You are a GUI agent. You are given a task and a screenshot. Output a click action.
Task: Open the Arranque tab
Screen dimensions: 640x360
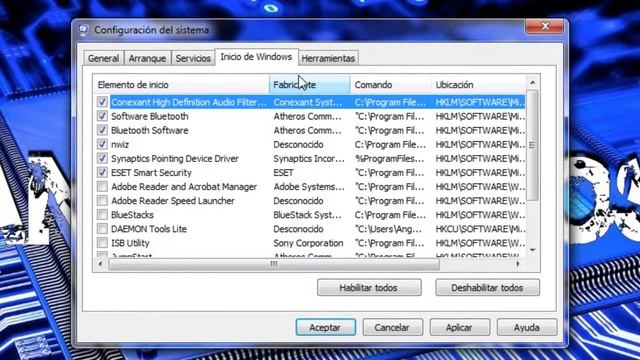(147, 58)
